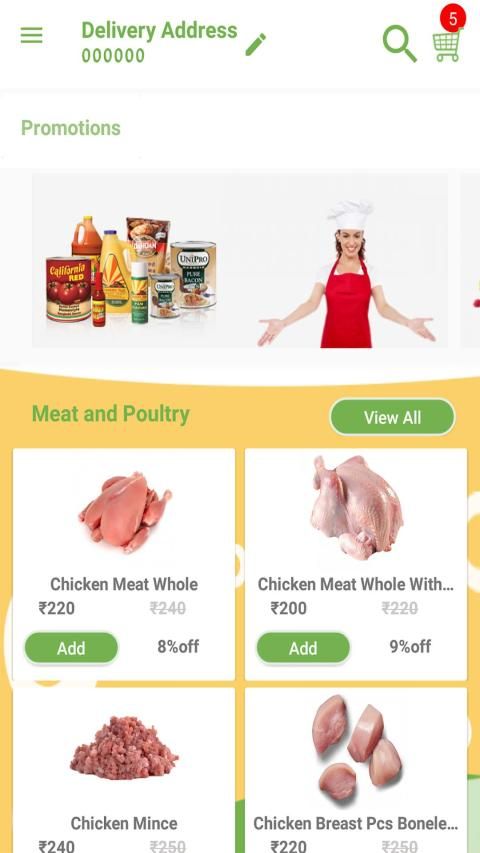Tap the 9%off discount label
Screen dimensions: 480x853
pyautogui.click(x=410, y=647)
